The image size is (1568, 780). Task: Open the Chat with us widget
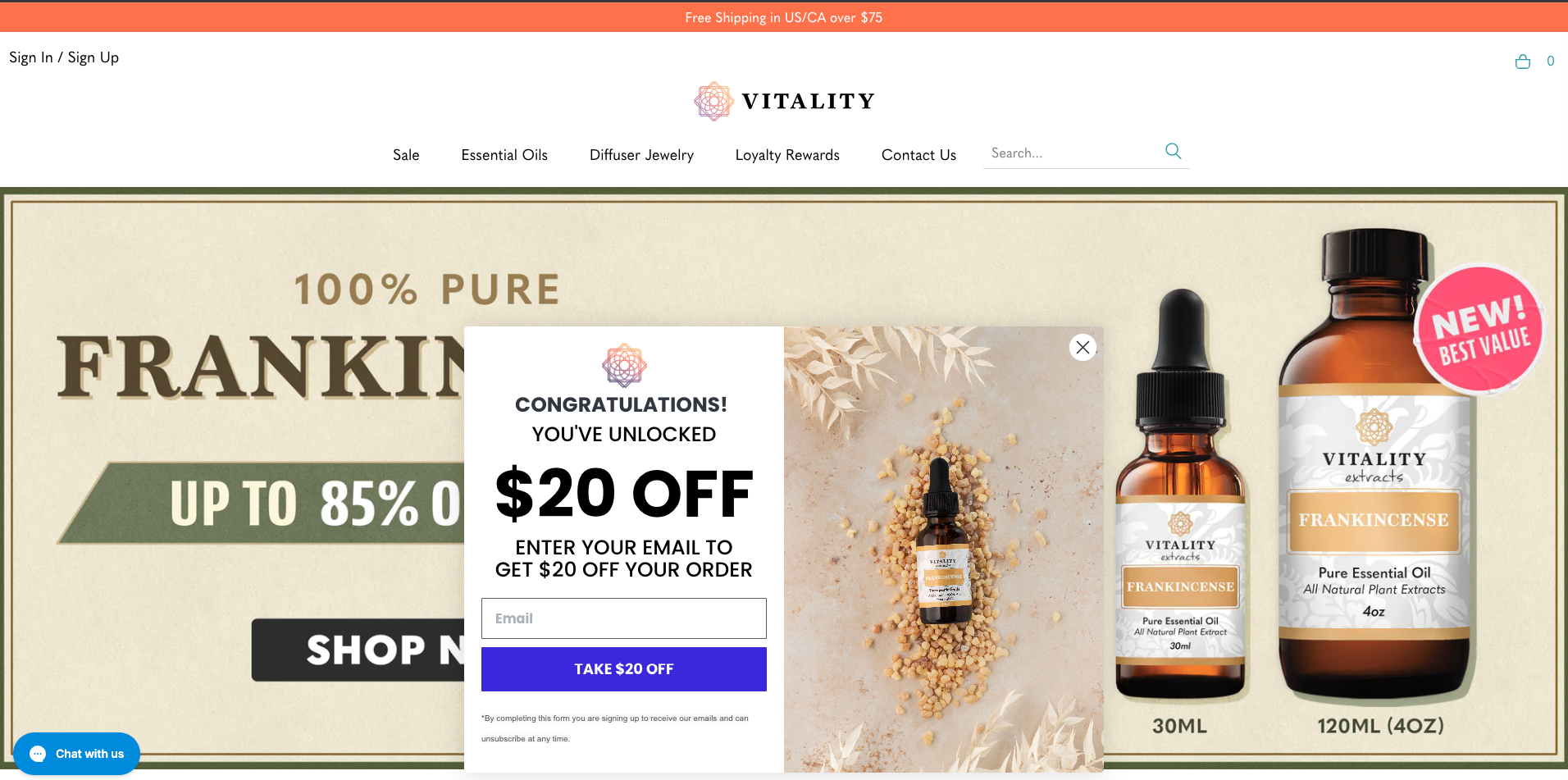pyautogui.click(x=76, y=754)
